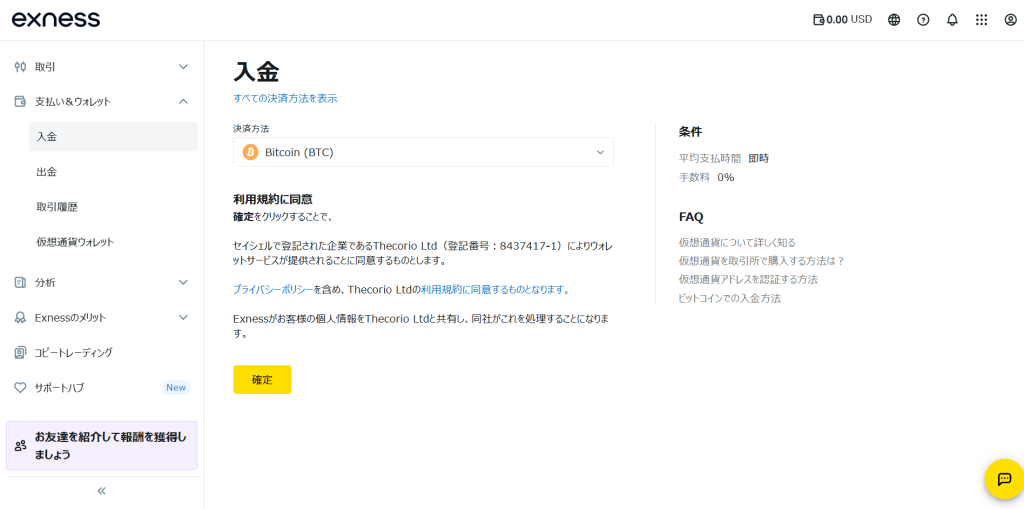This screenshot has height=509, width=1024.
Task: Click the candlestick icon beside 取引
Action: pyautogui.click(x=20, y=67)
